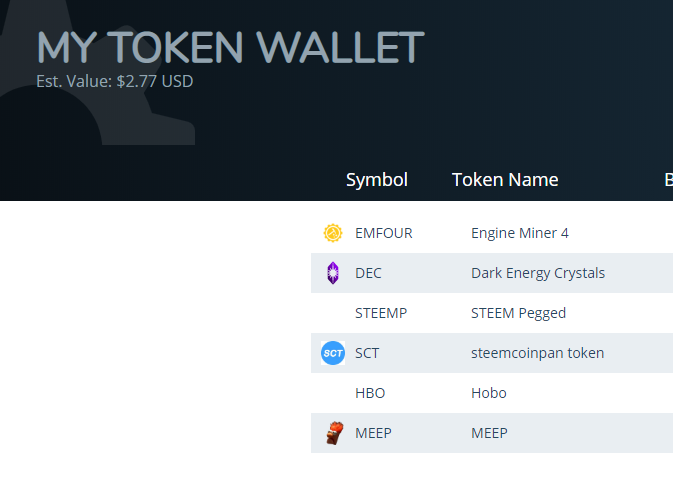The height and width of the screenshot is (489, 673).
Task: Click the Hobo token name
Action: (488, 393)
